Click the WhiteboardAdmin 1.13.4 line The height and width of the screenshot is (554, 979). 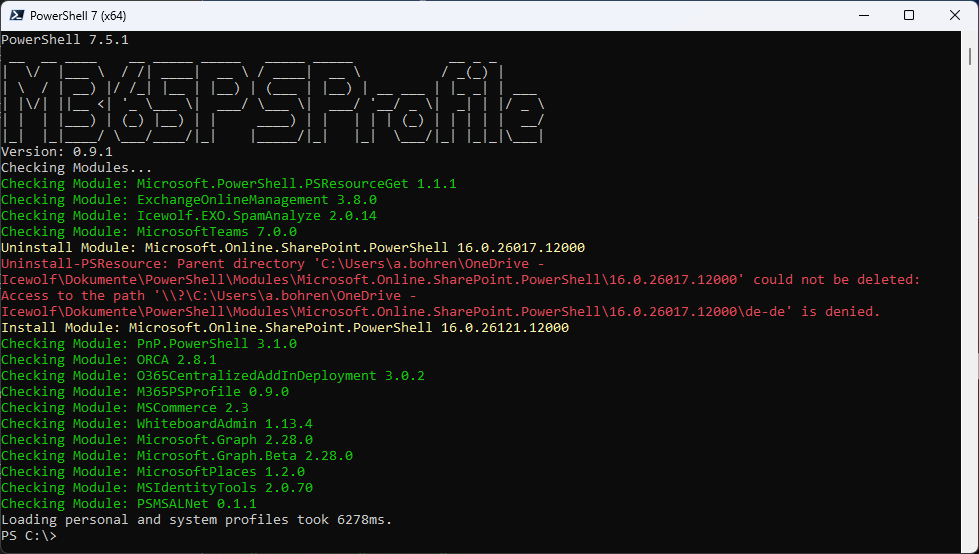click(x=157, y=423)
